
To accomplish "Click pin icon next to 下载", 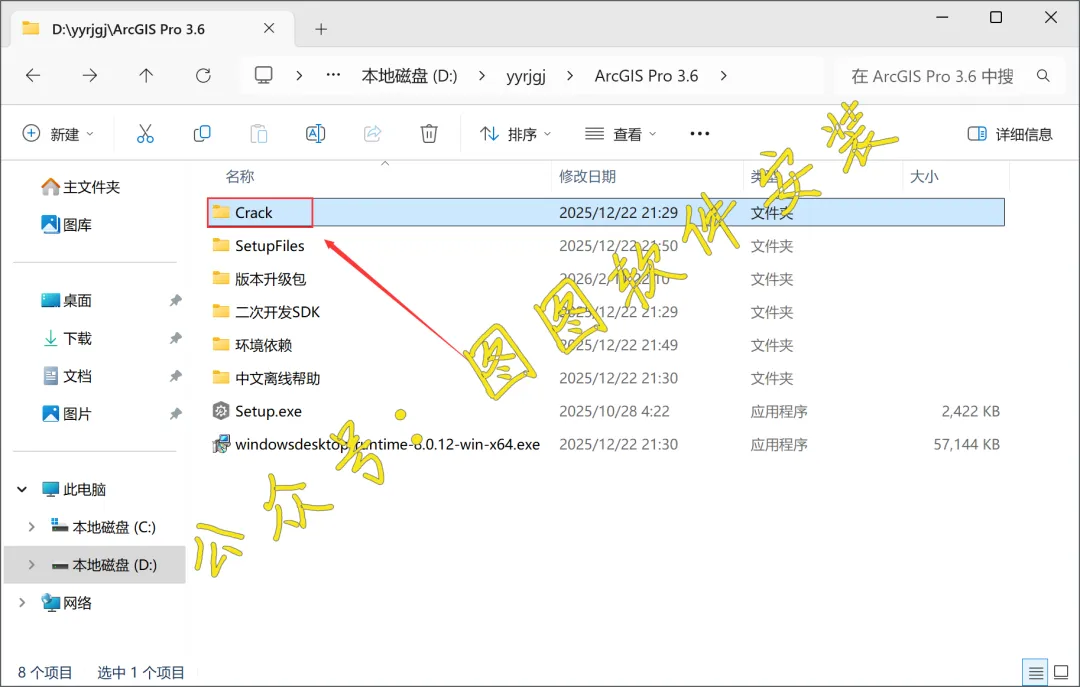I will coord(176,338).
